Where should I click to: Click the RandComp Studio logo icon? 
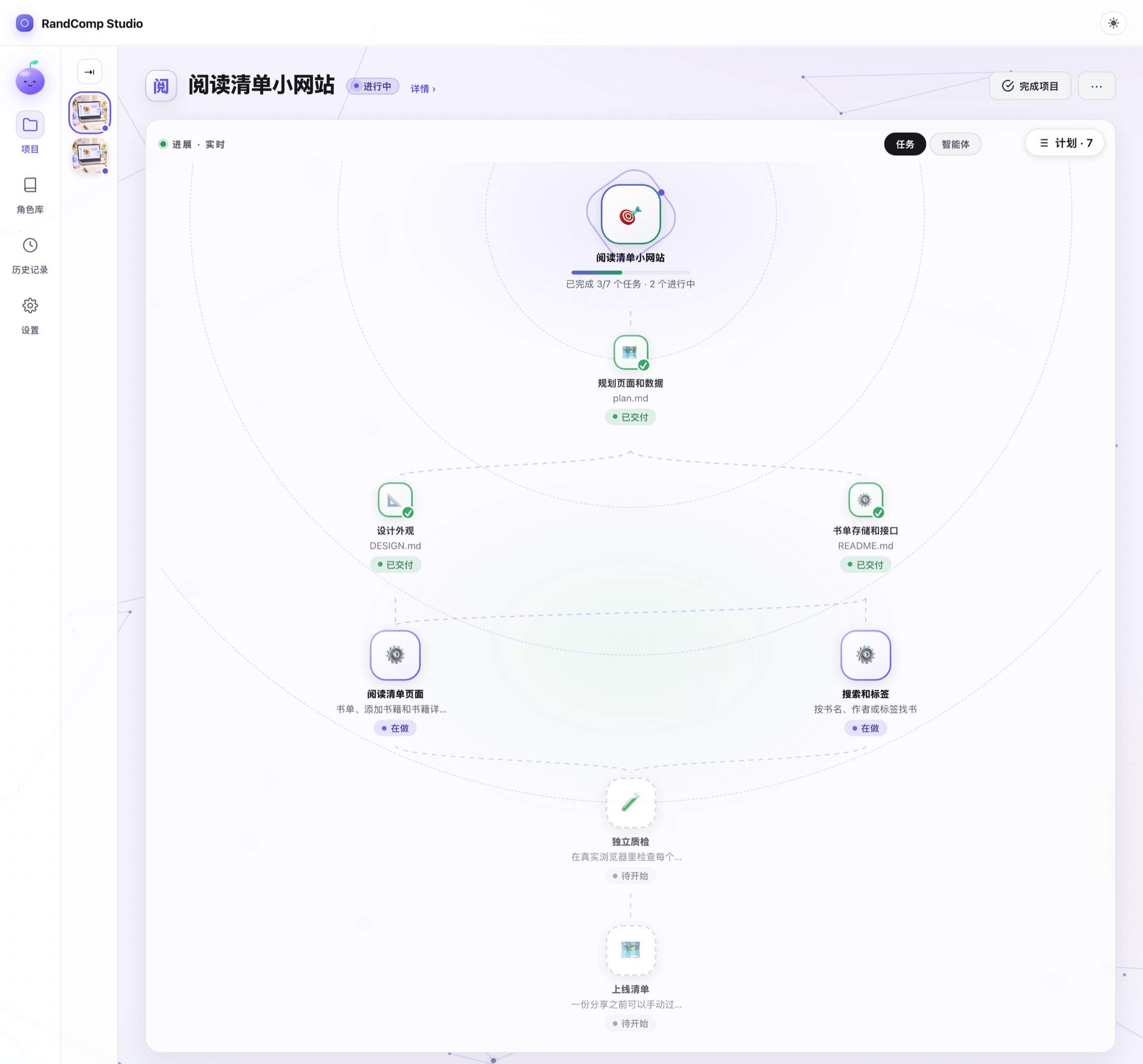[25, 24]
